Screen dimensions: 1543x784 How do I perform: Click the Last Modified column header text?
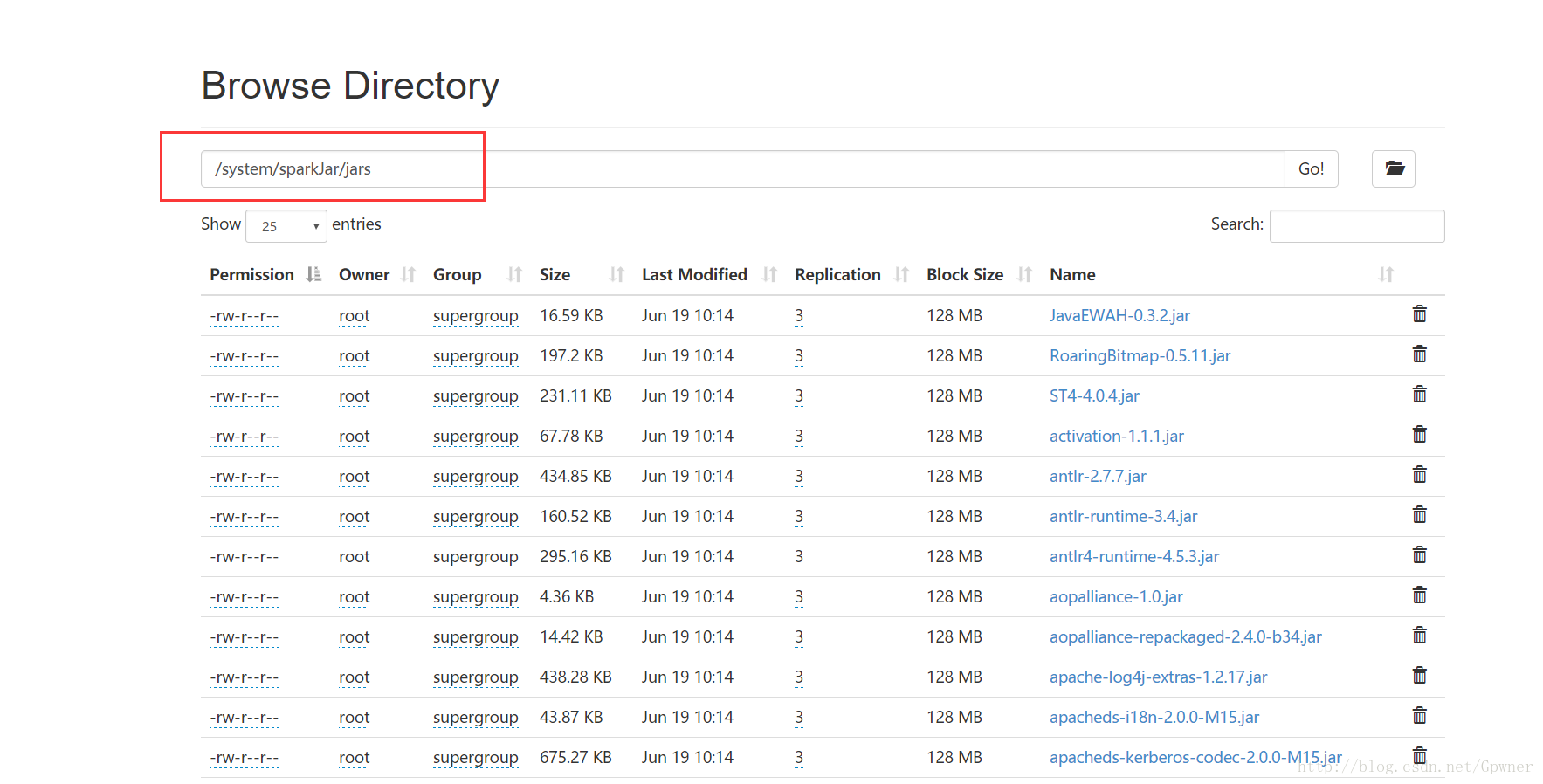pyautogui.click(x=694, y=274)
